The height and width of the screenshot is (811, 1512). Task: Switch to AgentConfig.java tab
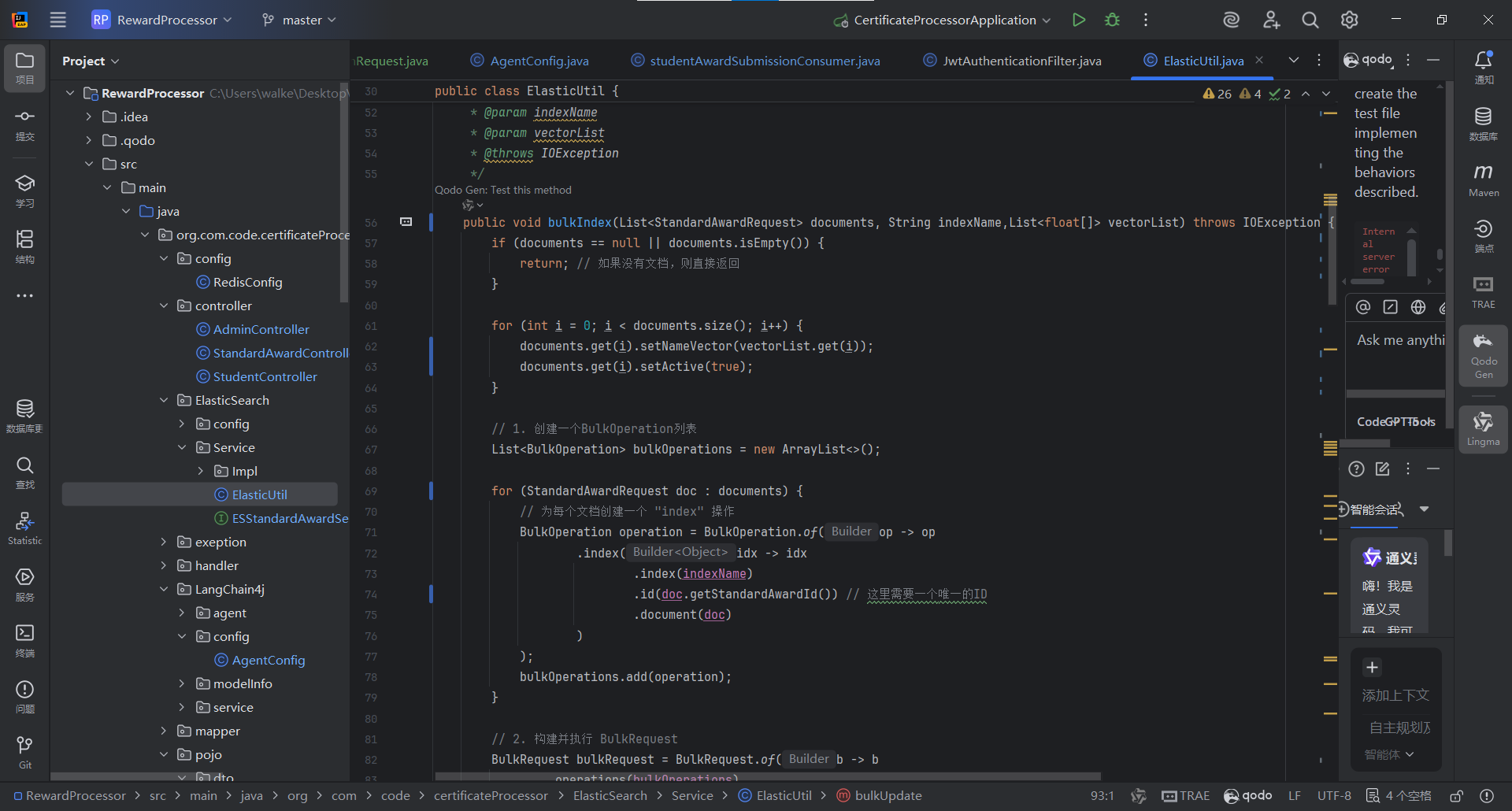coord(529,61)
